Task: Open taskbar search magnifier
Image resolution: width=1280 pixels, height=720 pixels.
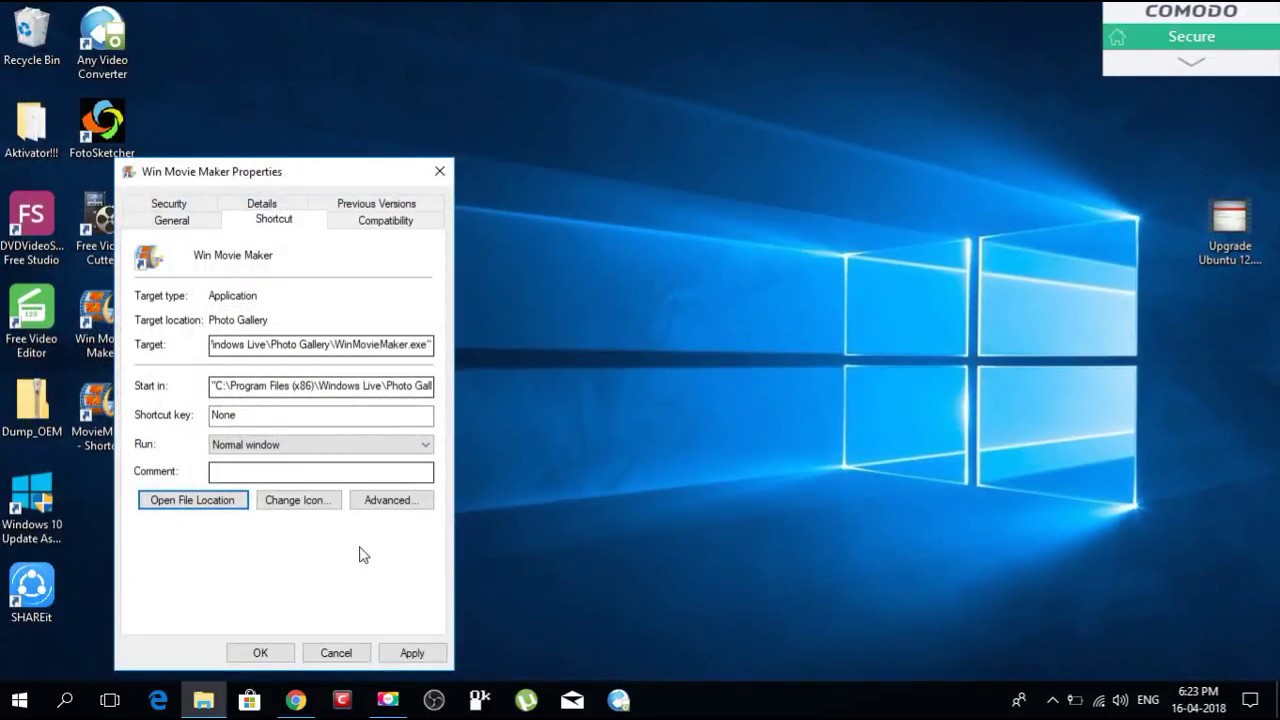Action: tap(65, 700)
